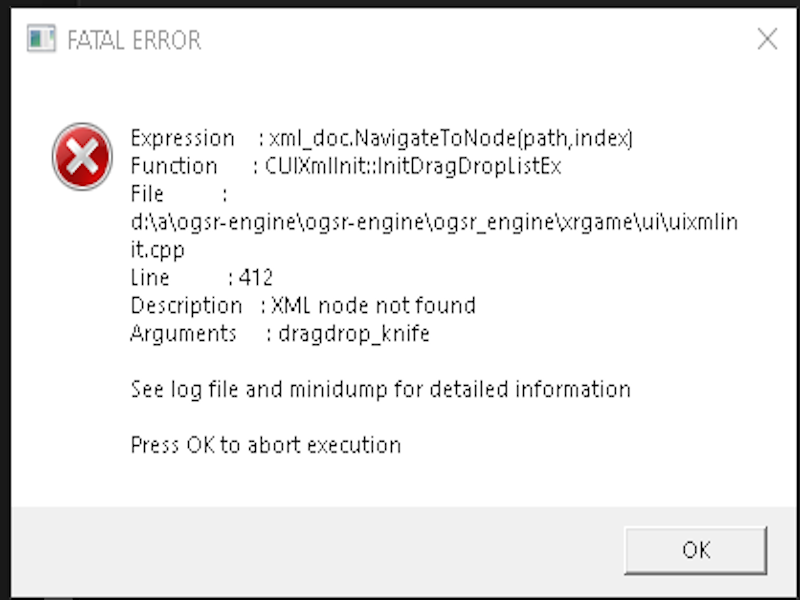Close the FATAL ERROR dialog window
800x600 pixels.
[767, 39]
